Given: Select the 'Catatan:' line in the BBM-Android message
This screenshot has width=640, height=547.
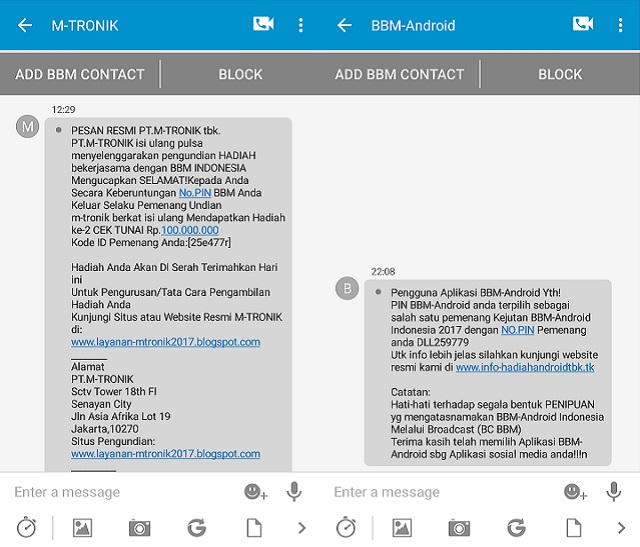Looking at the screenshot, I should pyautogui.click(x=411, y=392).
